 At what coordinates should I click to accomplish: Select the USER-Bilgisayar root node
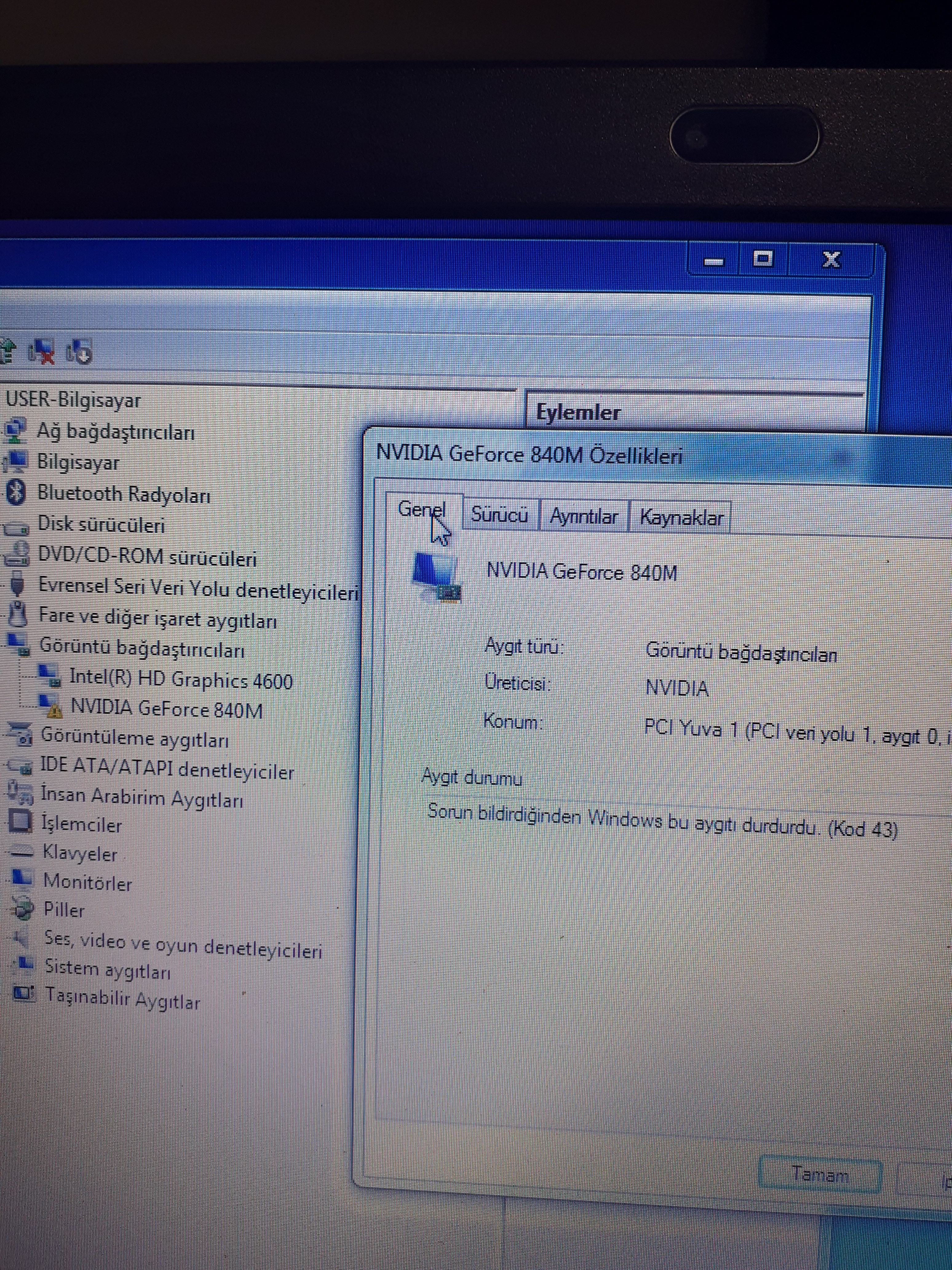73,400
